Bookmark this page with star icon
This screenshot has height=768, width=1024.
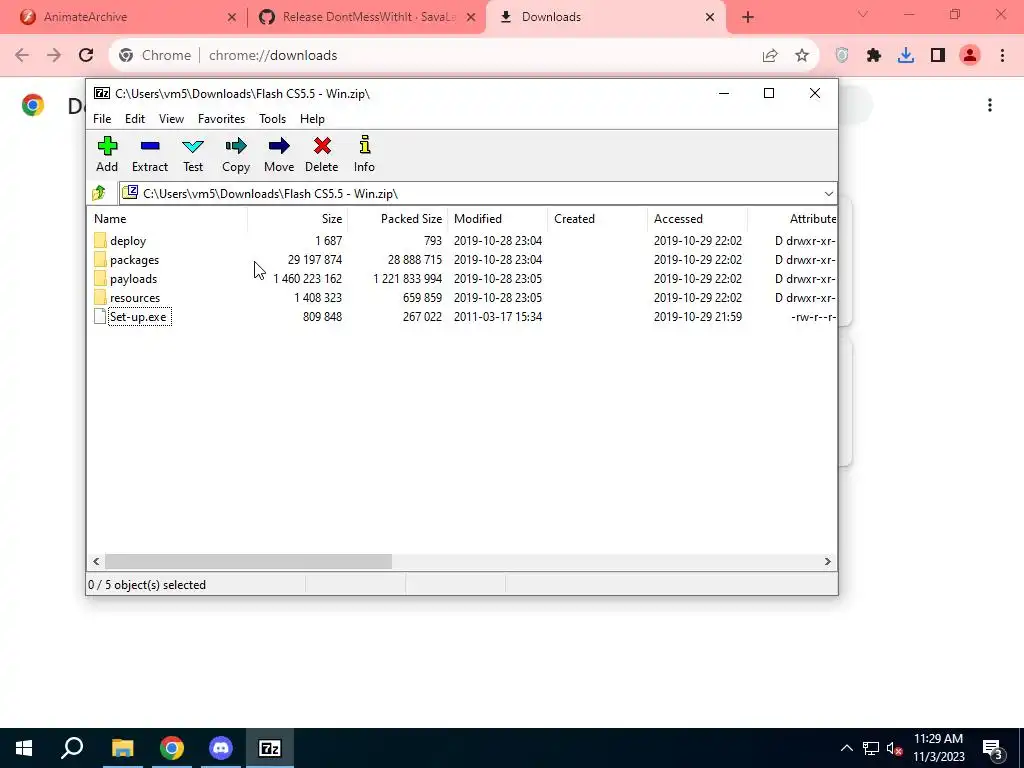click(x=802, y=56)
